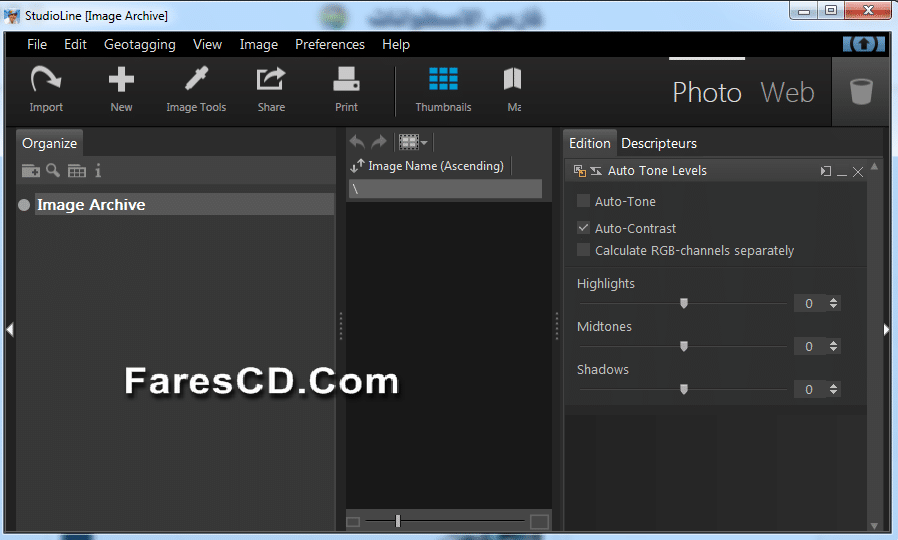Screen dimensions: 898x540
Task: Switch to the Descripteurs tab
Action: point(659,143)
